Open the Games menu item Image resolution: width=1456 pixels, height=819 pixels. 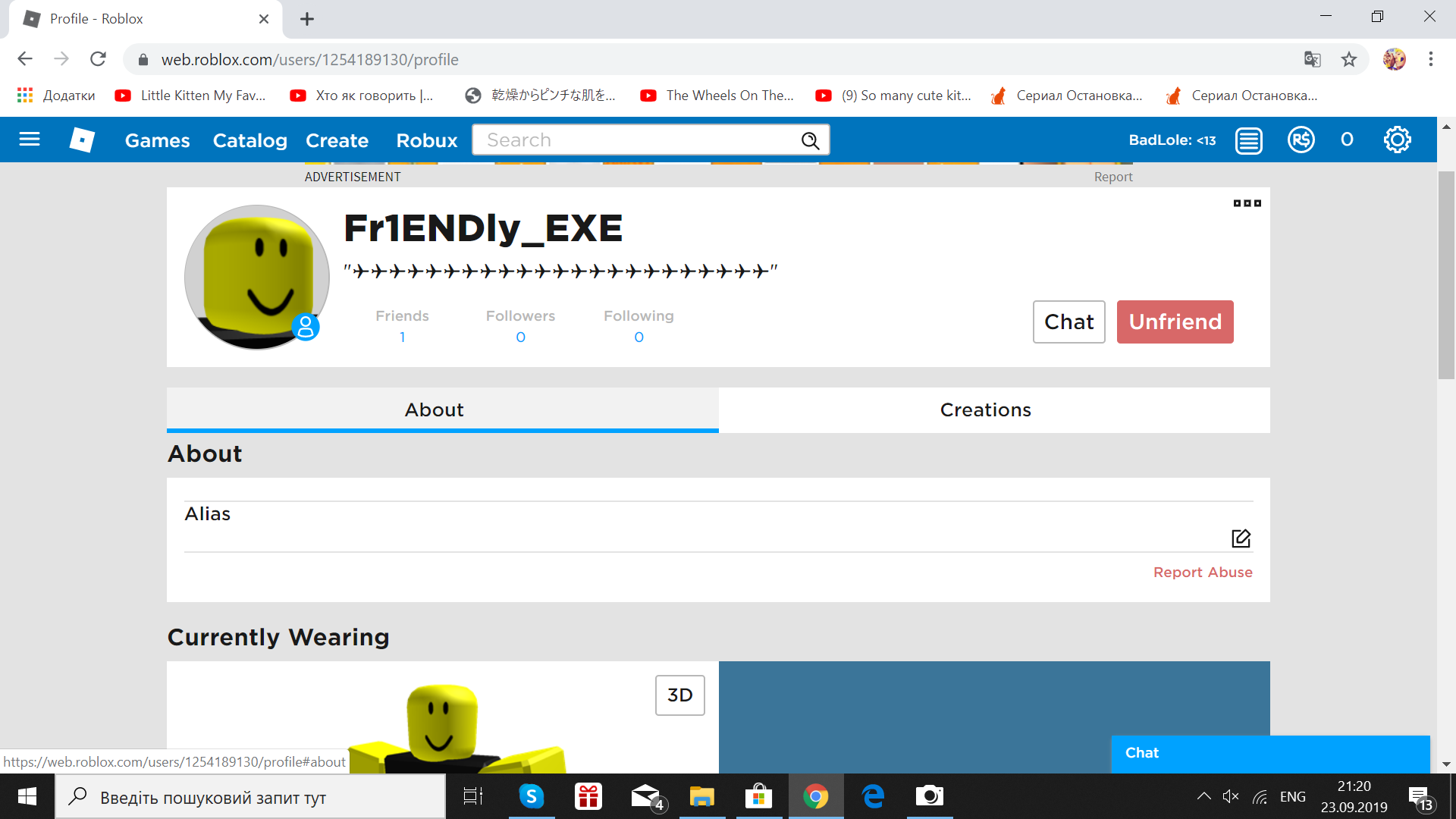(x=157, y=140)
